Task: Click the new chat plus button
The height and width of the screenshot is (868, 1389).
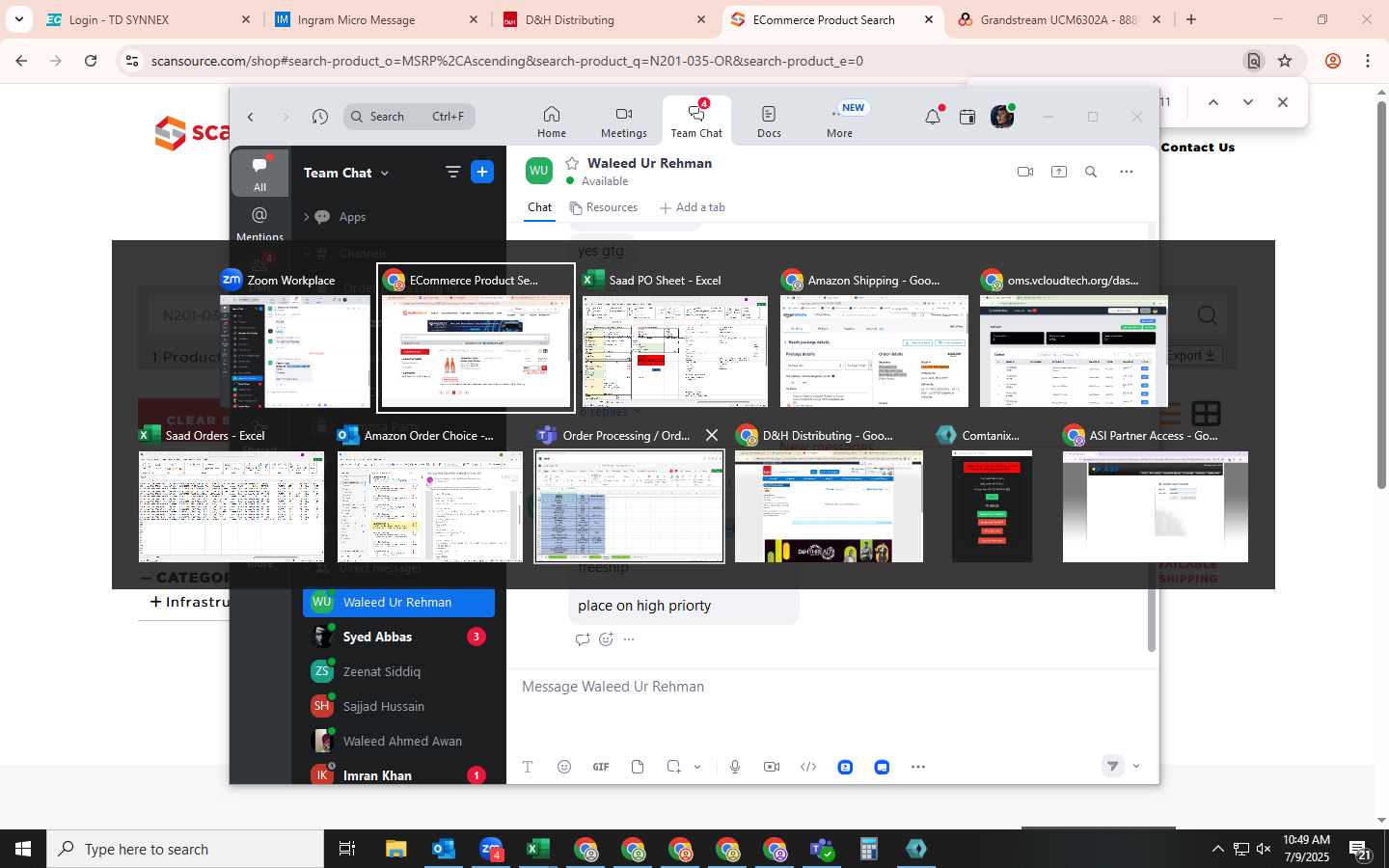Action: click(x=482, y=172)
